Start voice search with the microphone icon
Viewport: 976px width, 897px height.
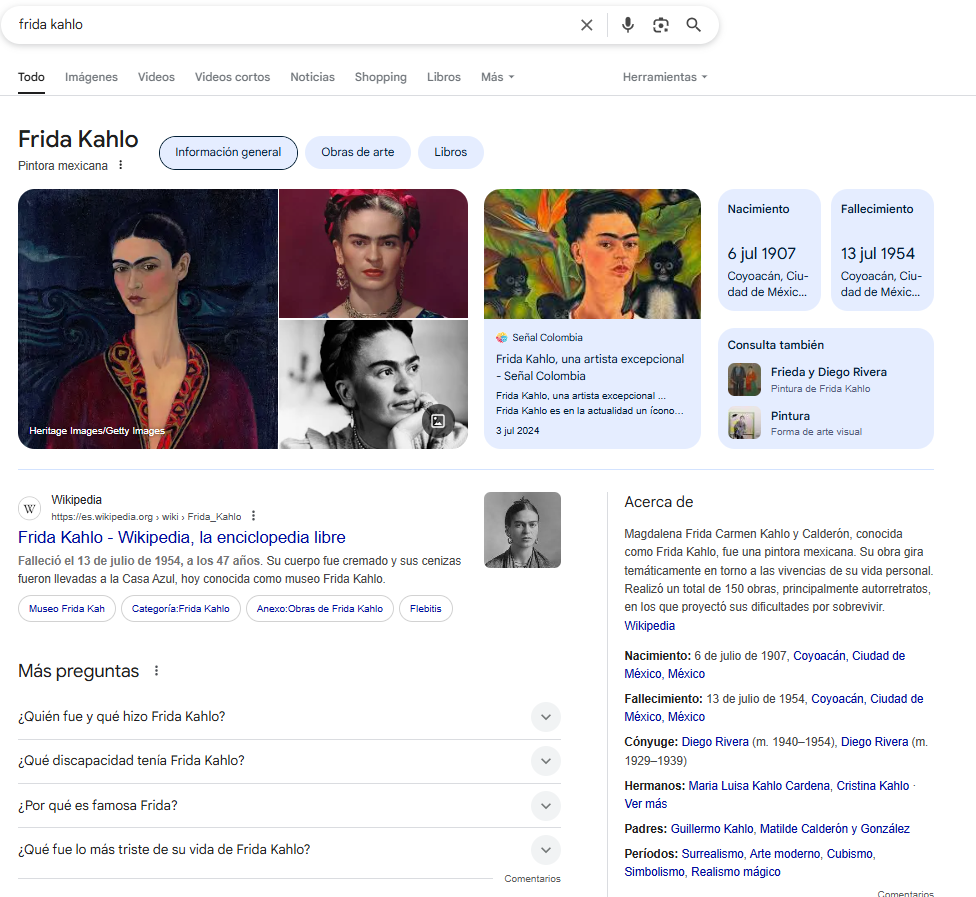pos(627,25)
